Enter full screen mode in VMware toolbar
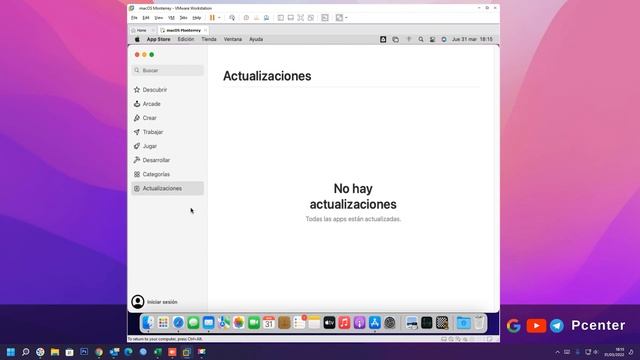The image size is (640, 360). tap(301, 18)
